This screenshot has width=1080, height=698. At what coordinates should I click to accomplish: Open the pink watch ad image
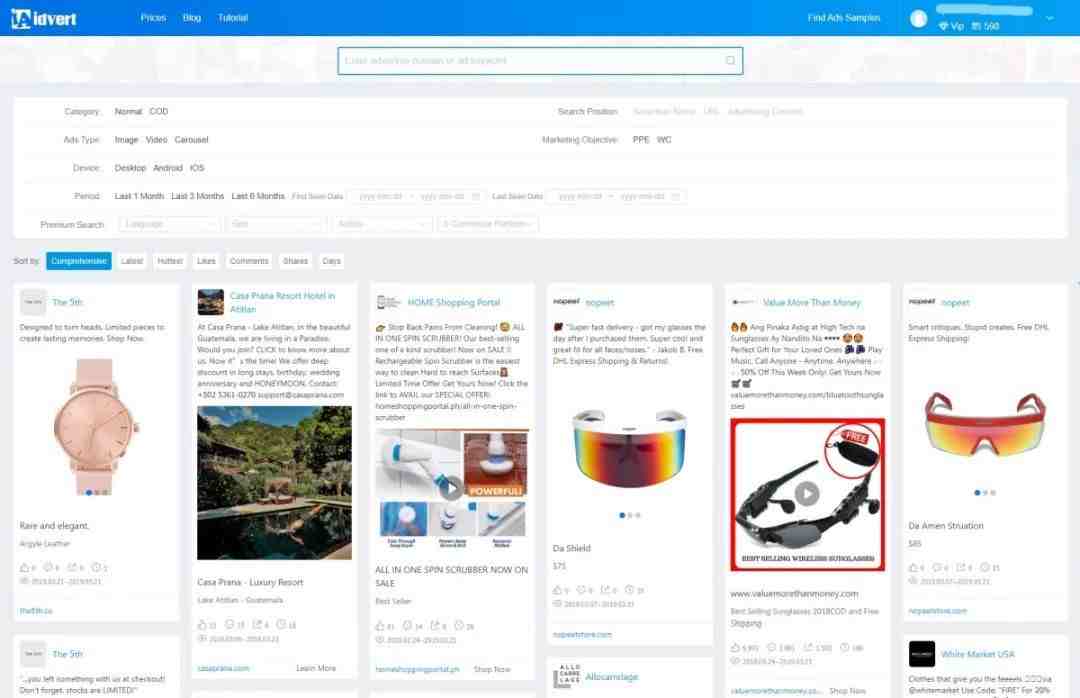point(95,427)
